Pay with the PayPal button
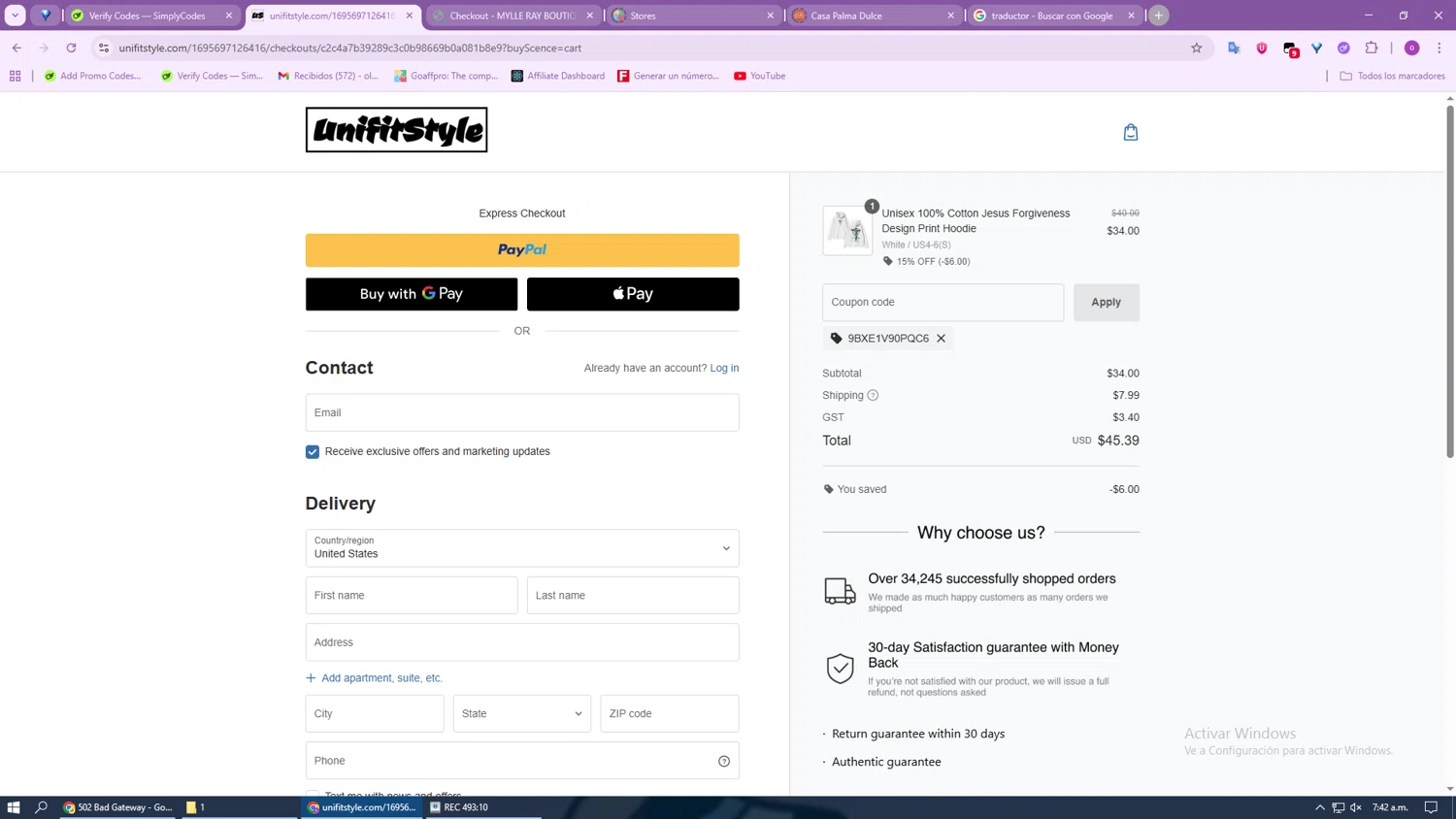Viewport: 1456px width, 819px height. tap(522, 250)
